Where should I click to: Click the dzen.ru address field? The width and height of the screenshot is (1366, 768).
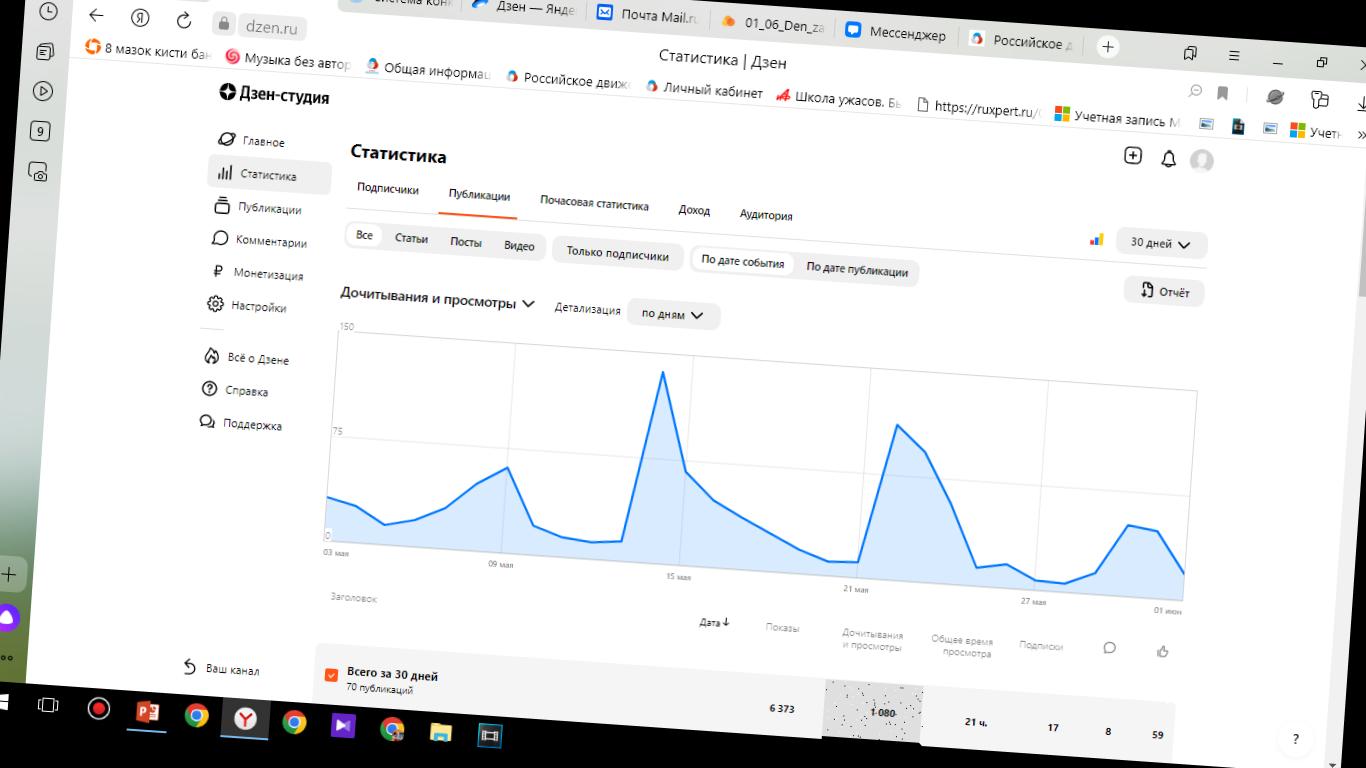[272, 27]
